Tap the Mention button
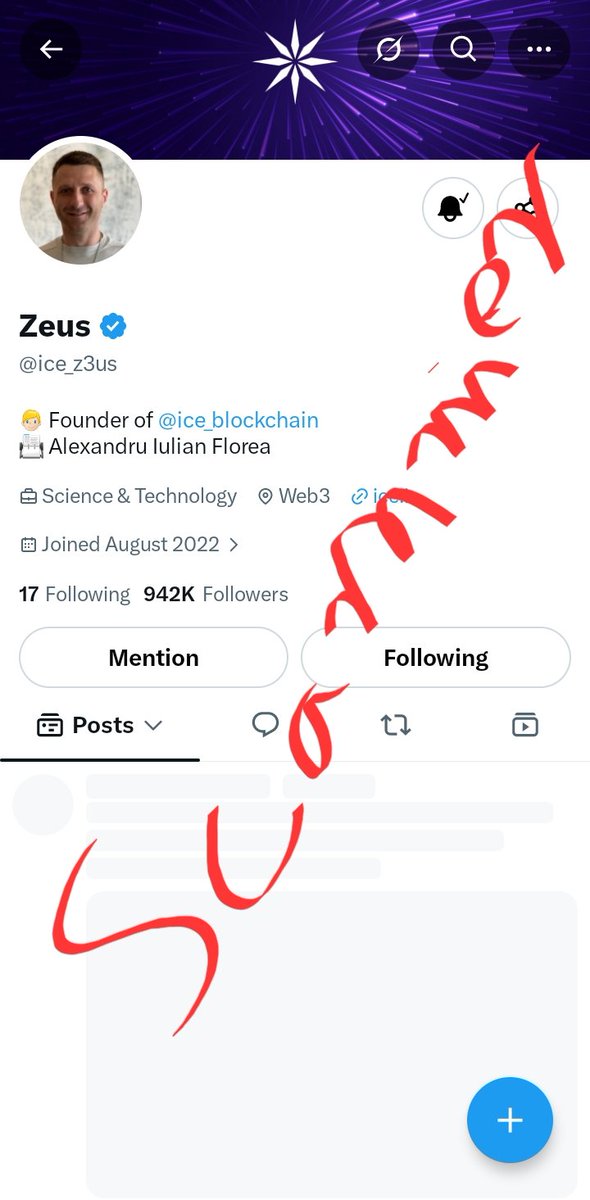Viewport: 590px width, 1200px height. [154, 657]
